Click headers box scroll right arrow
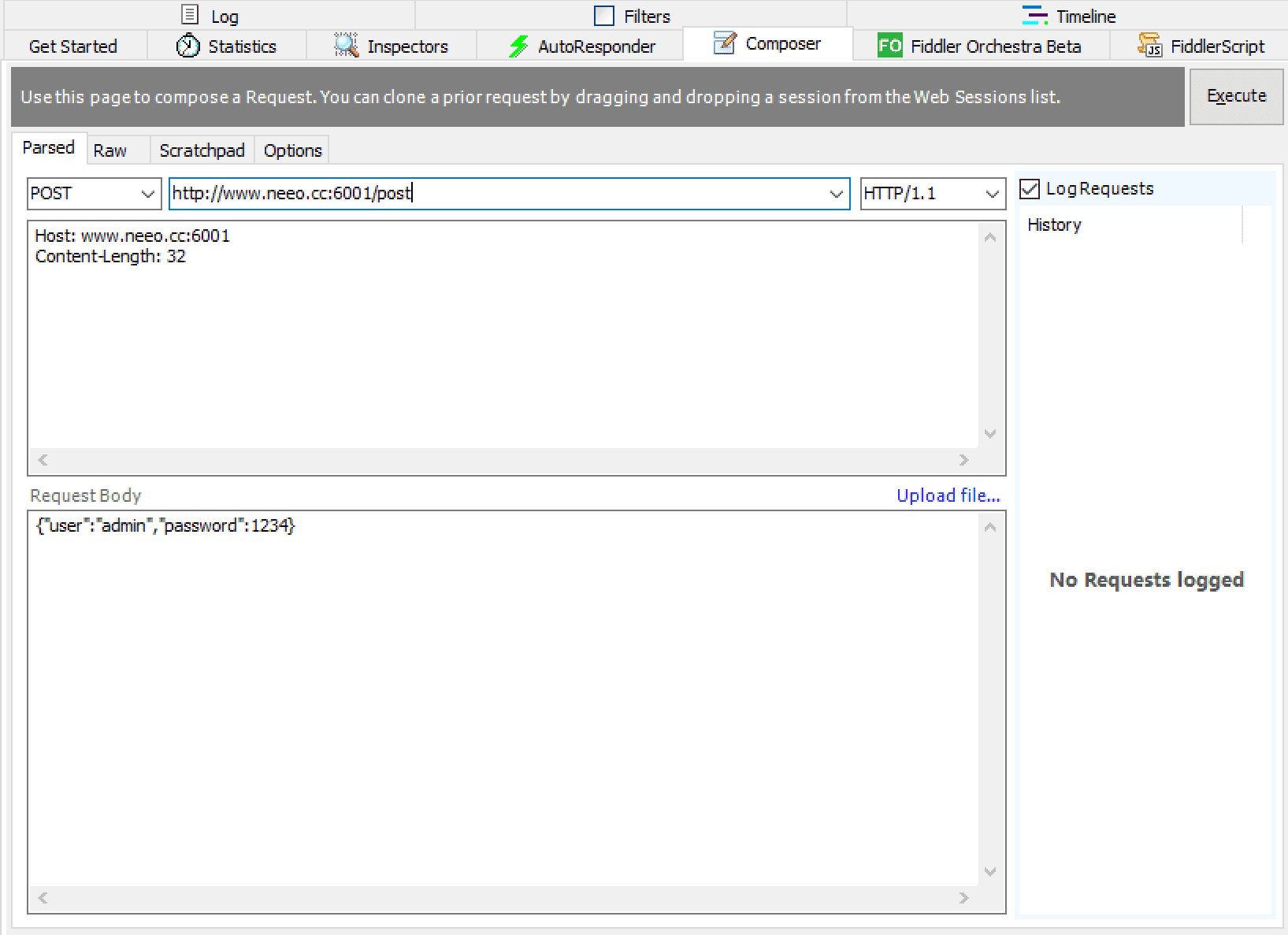 [x=963, y=460]
